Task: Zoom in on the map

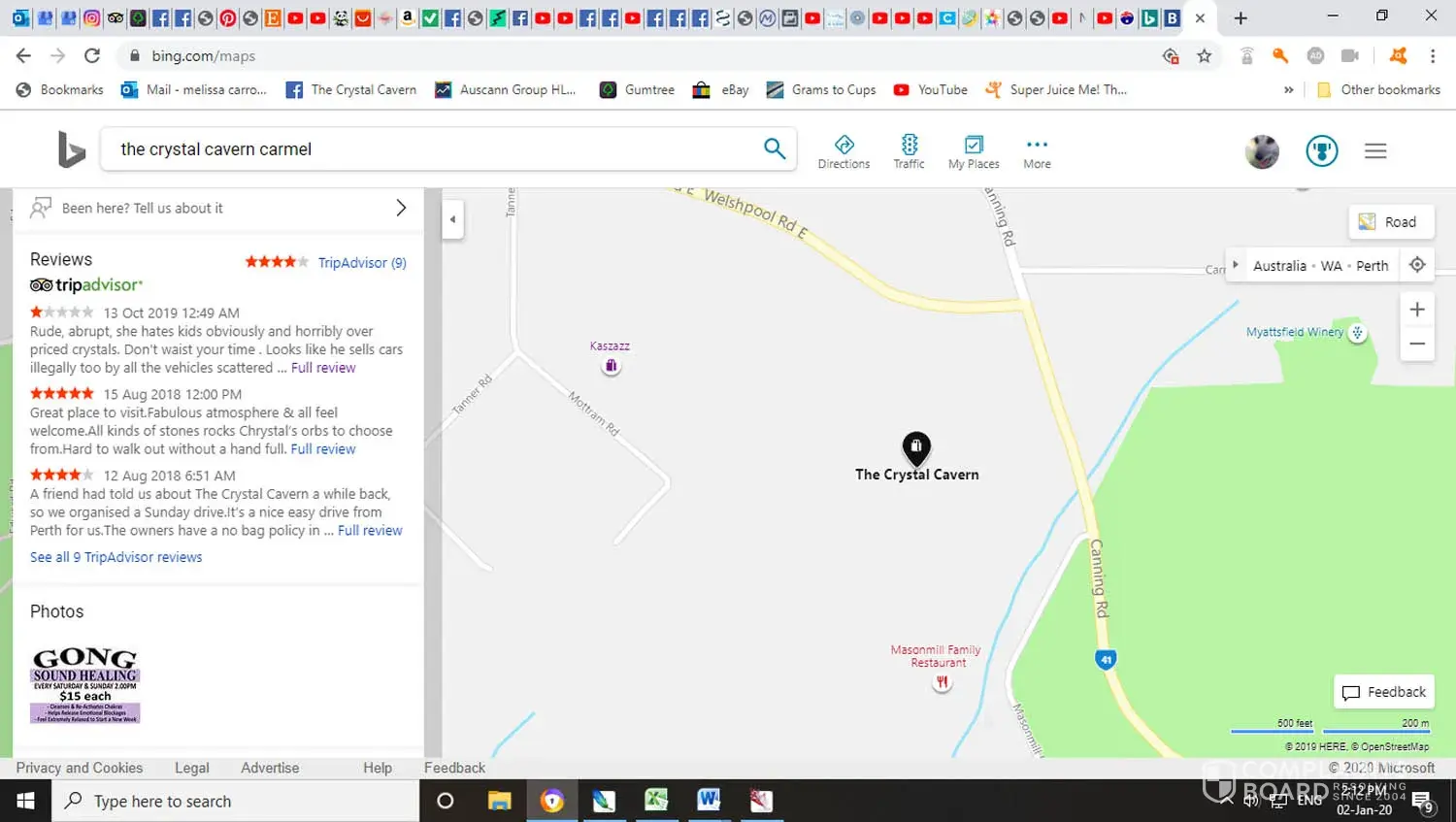Action: pyautogui.click(x=1417, y=310)
